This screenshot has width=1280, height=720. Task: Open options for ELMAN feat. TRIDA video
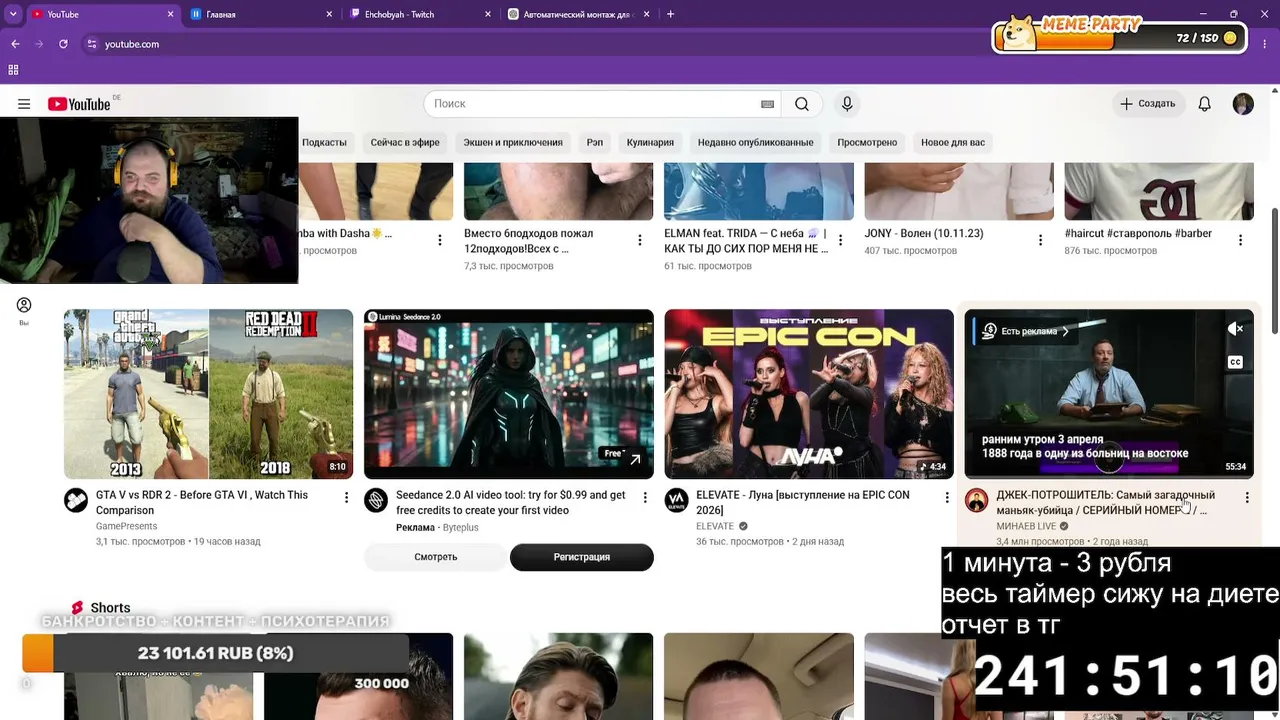[840, 240]
